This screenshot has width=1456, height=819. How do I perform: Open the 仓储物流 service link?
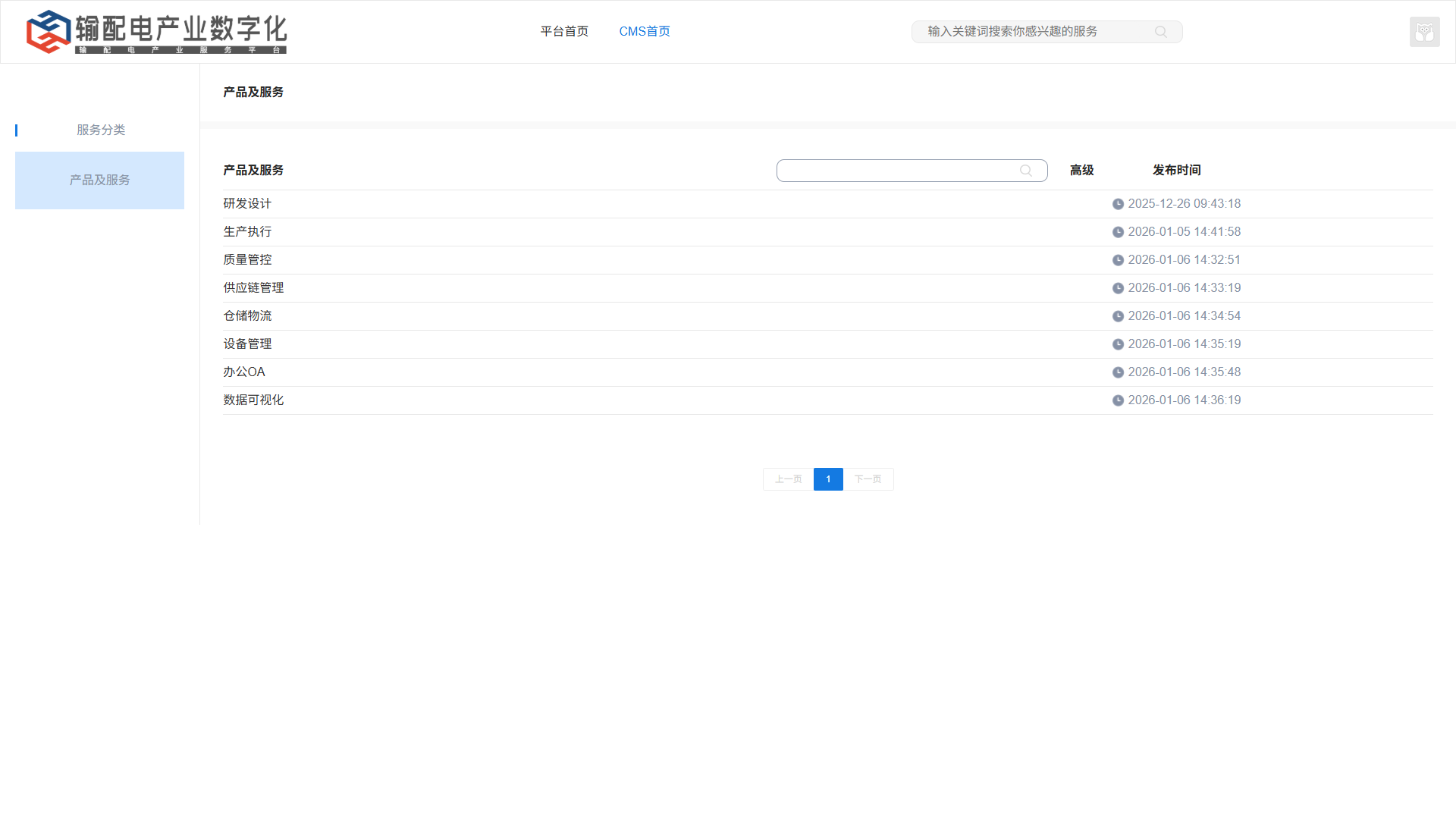pos(247,315)
